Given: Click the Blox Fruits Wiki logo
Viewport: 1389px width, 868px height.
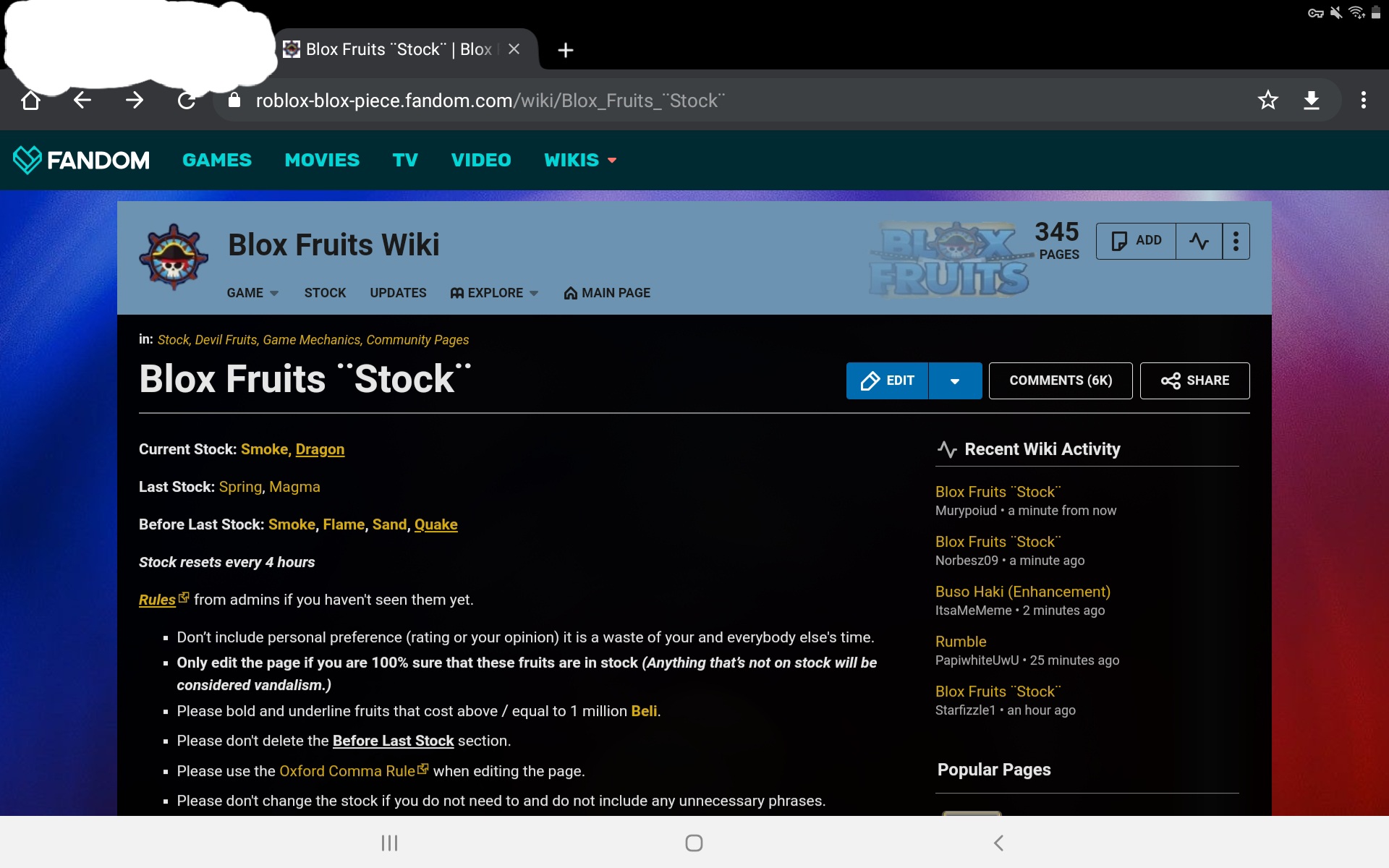Looking at the screenshot, I should pyautogui.click(x=174, y=257).
